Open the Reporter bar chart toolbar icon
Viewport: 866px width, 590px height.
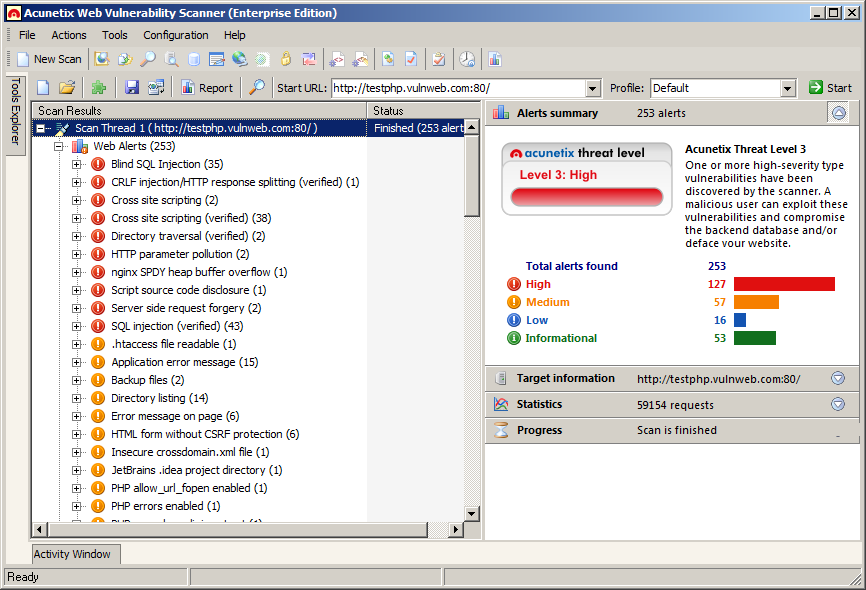pyautogui.click(x=495, y=59)
